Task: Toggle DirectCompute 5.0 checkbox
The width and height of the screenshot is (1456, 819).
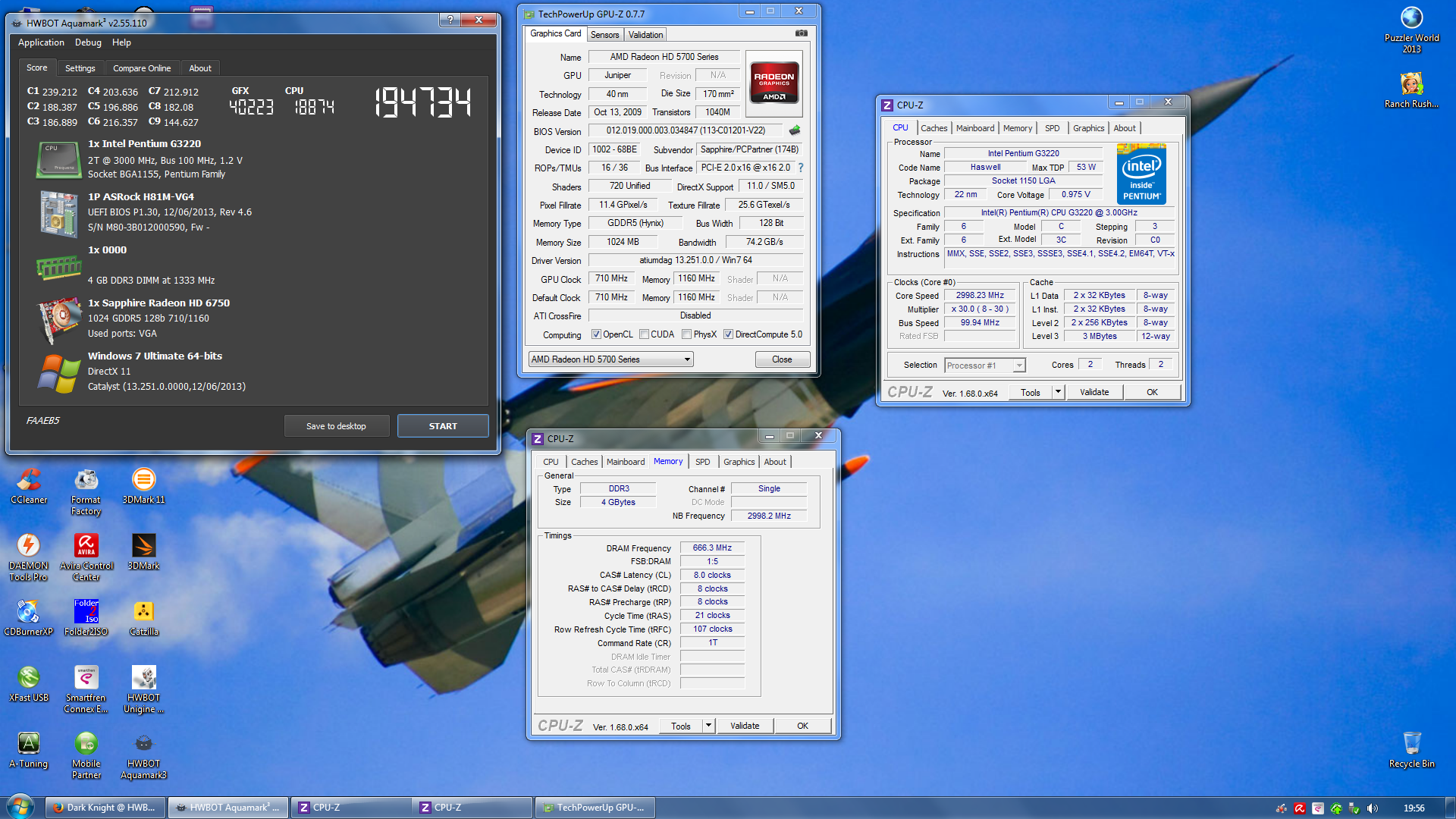Action: [728, 334]
